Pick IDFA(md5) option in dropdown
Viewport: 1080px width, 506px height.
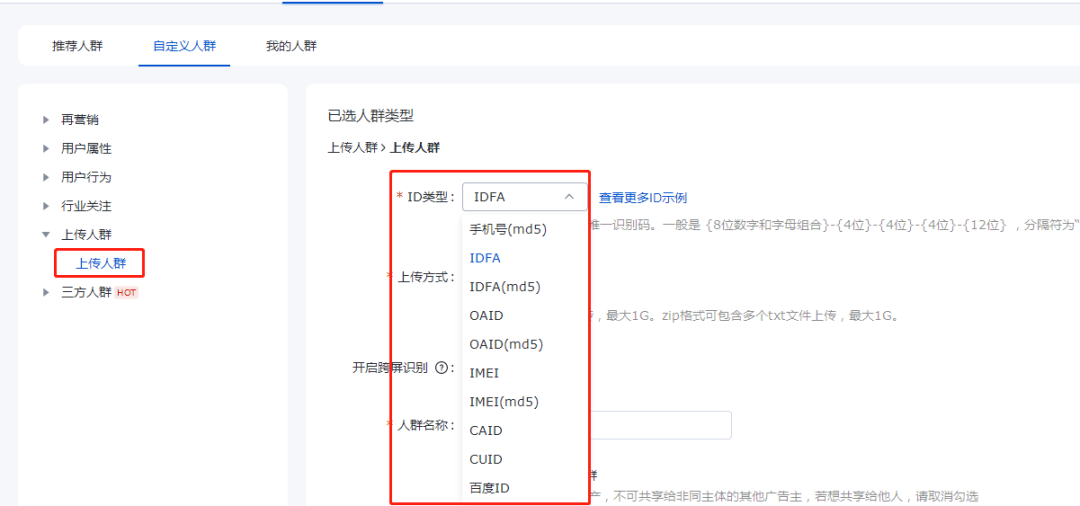pyautogui.click(x=505, y=287)
